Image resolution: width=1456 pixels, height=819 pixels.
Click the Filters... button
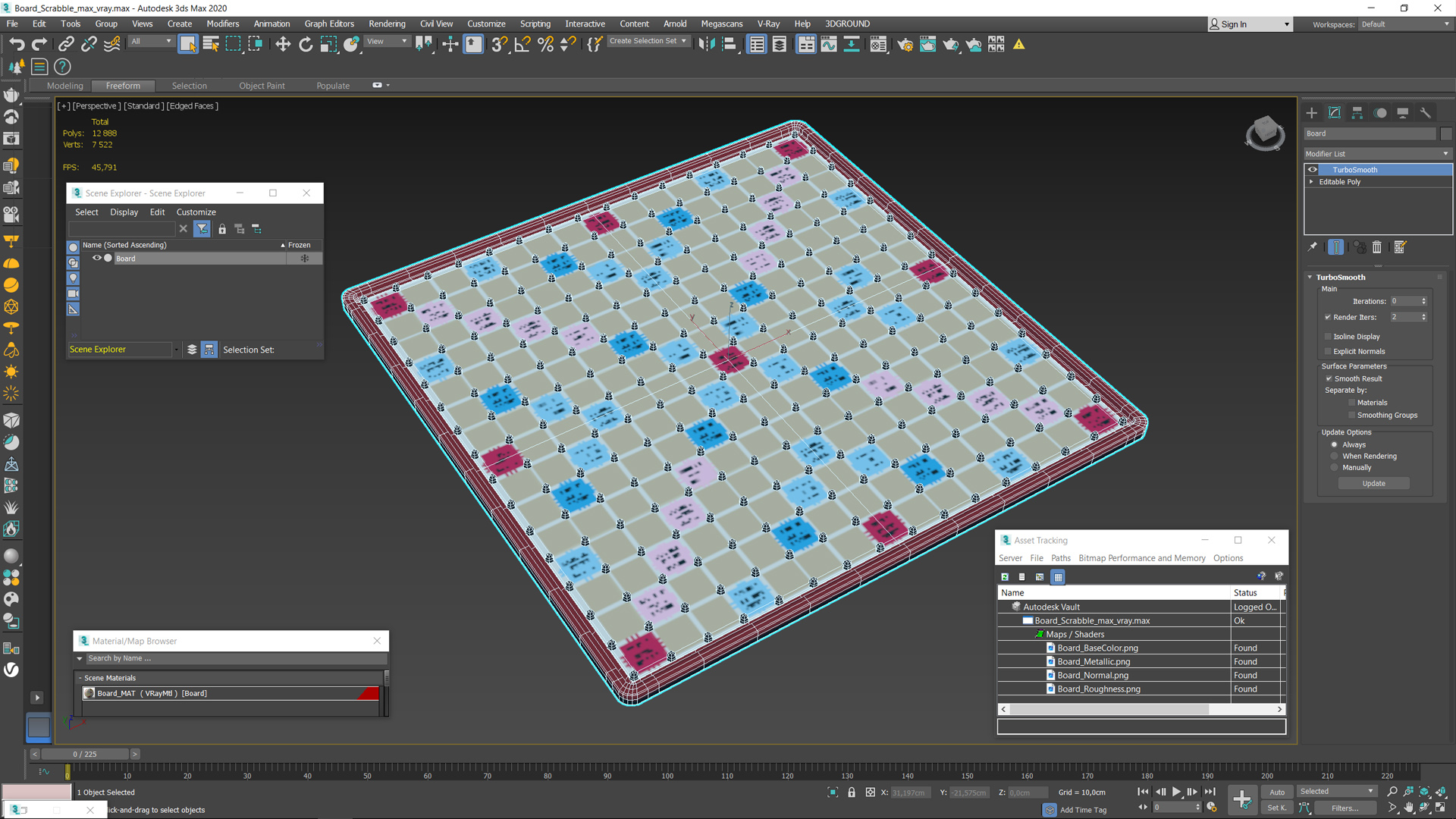[x=1345, y=808]
